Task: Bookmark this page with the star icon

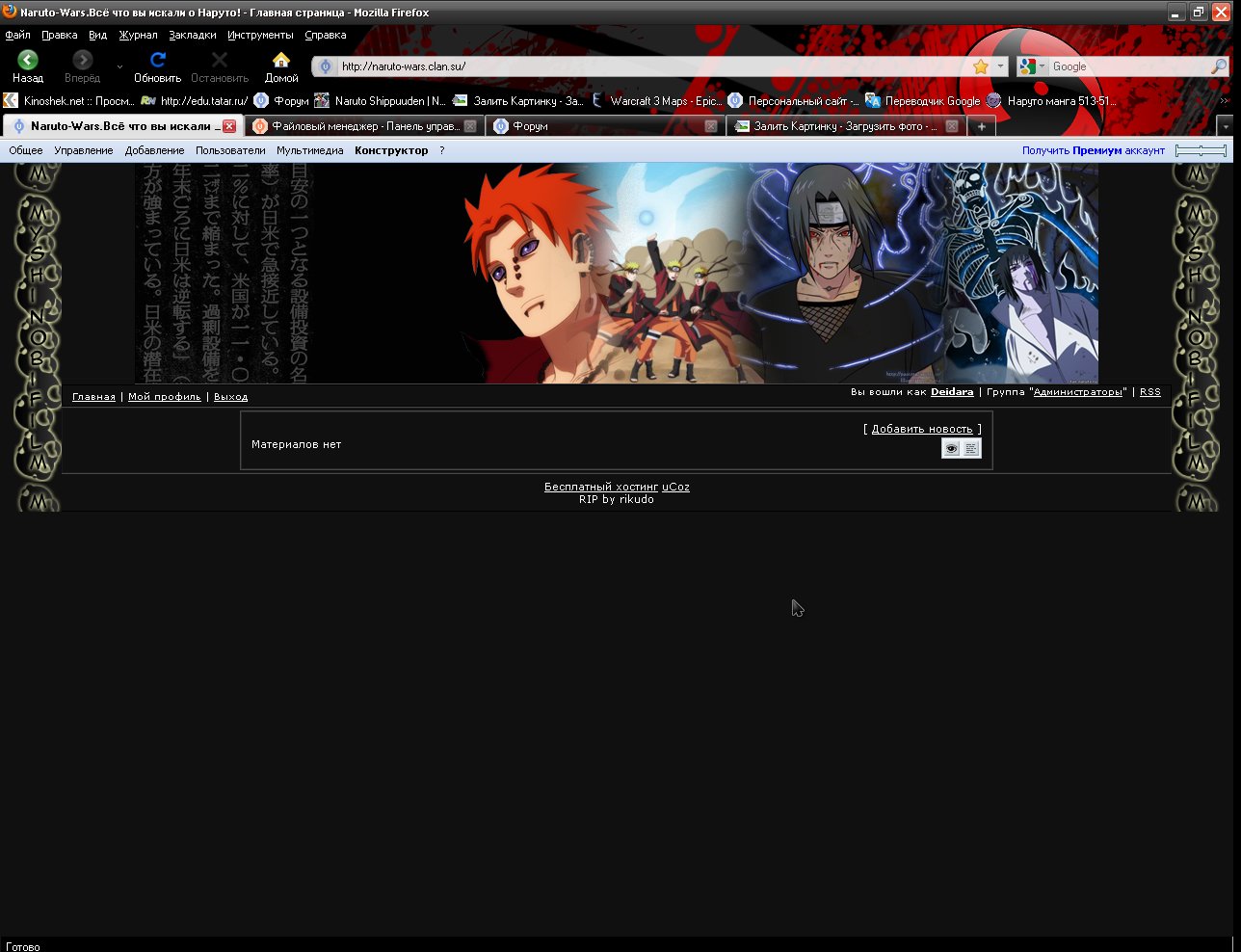Action: coord(981,66)
